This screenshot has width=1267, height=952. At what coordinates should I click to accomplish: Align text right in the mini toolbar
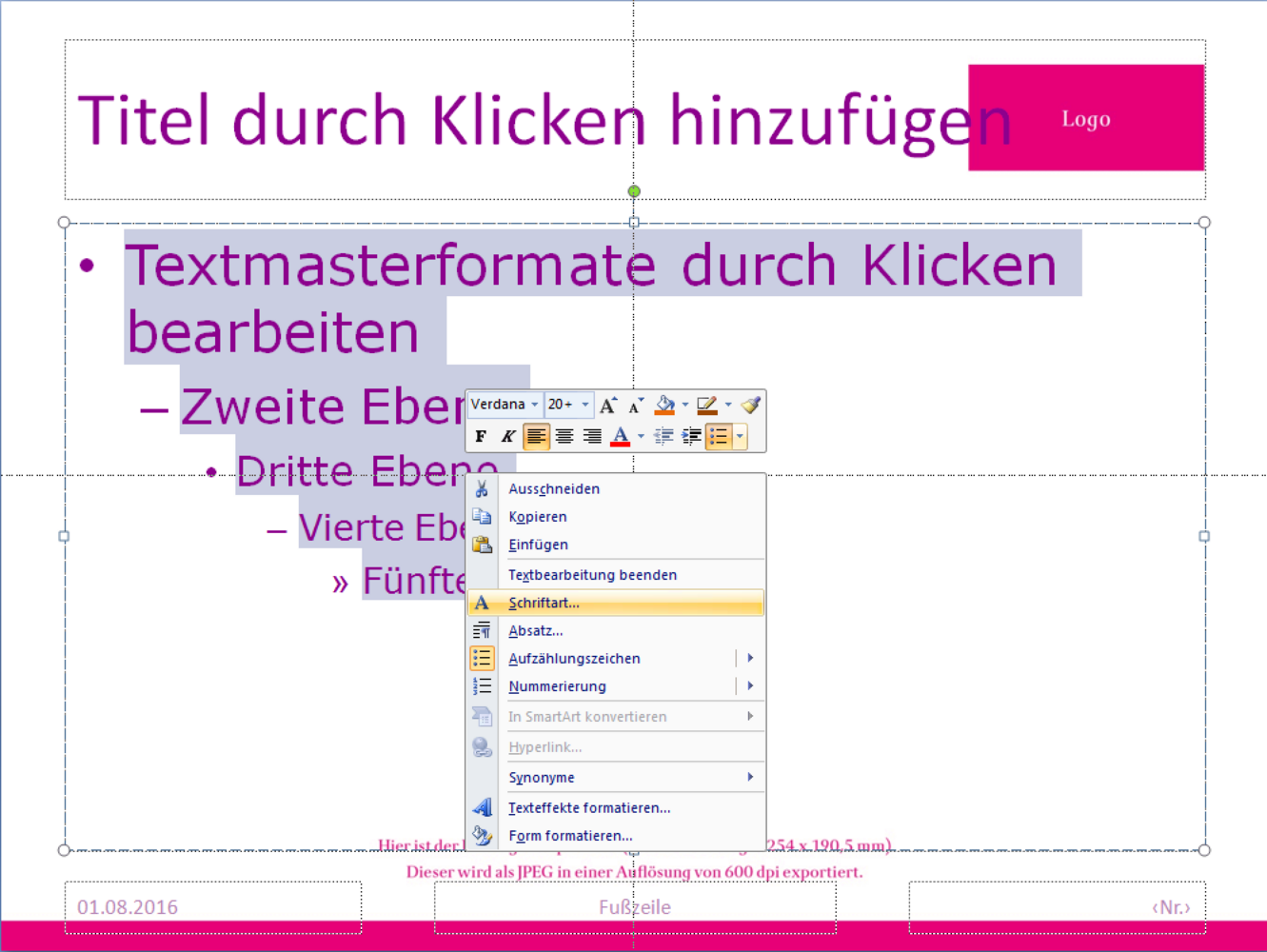coord(592,437)
